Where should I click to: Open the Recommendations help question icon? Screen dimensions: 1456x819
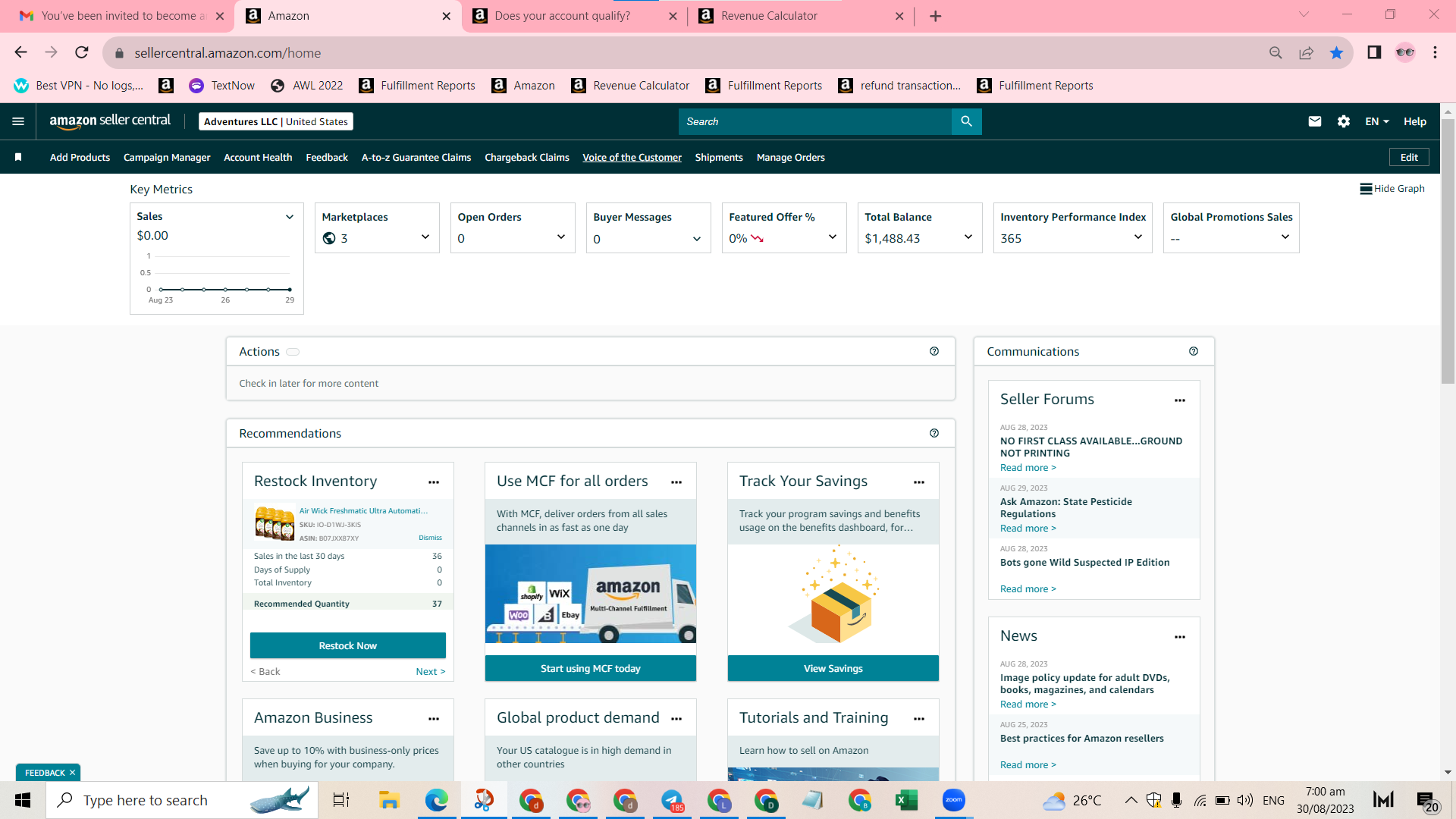[934, 433]
